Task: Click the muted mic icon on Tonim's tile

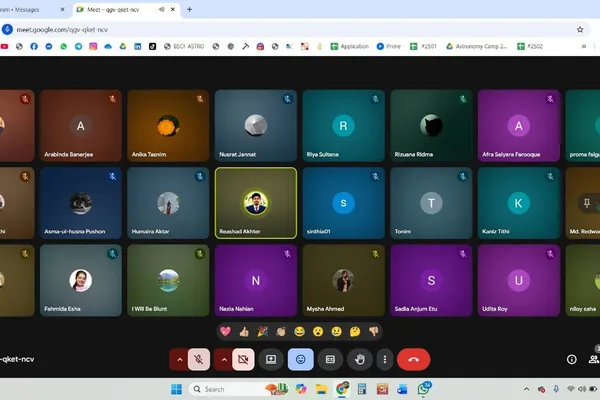Action: (463, 176)
